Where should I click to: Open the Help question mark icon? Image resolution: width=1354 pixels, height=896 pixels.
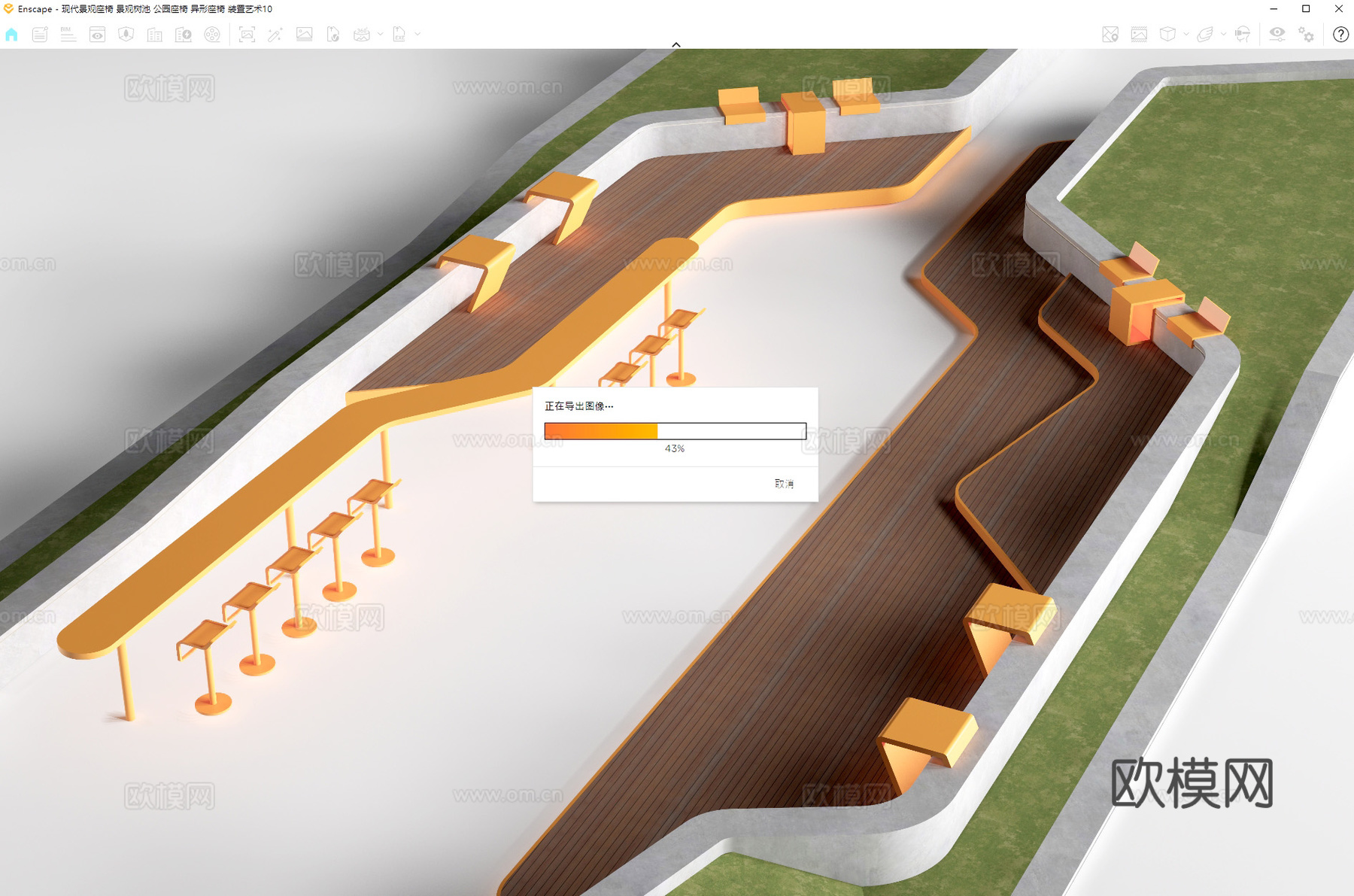[x=1340, y=35]
